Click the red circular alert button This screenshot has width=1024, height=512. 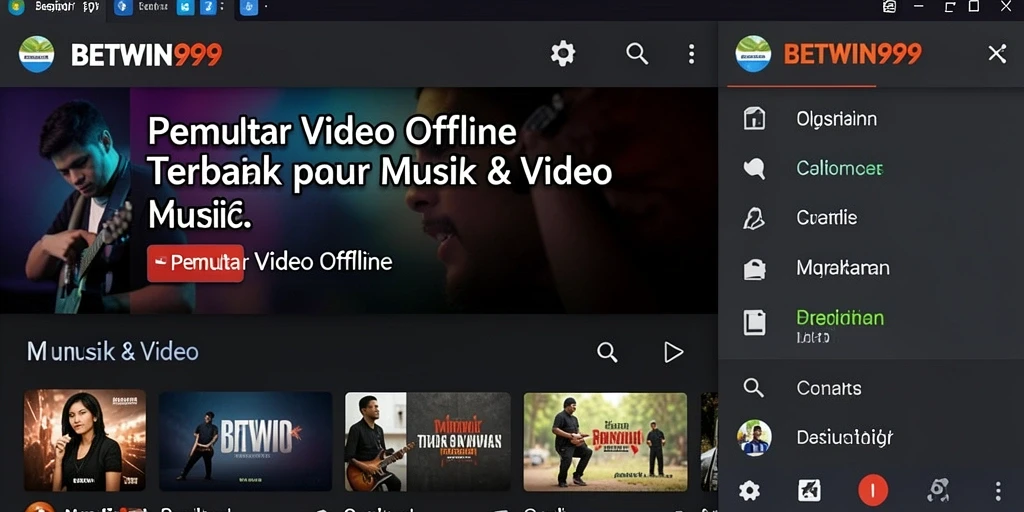[873, 490]
